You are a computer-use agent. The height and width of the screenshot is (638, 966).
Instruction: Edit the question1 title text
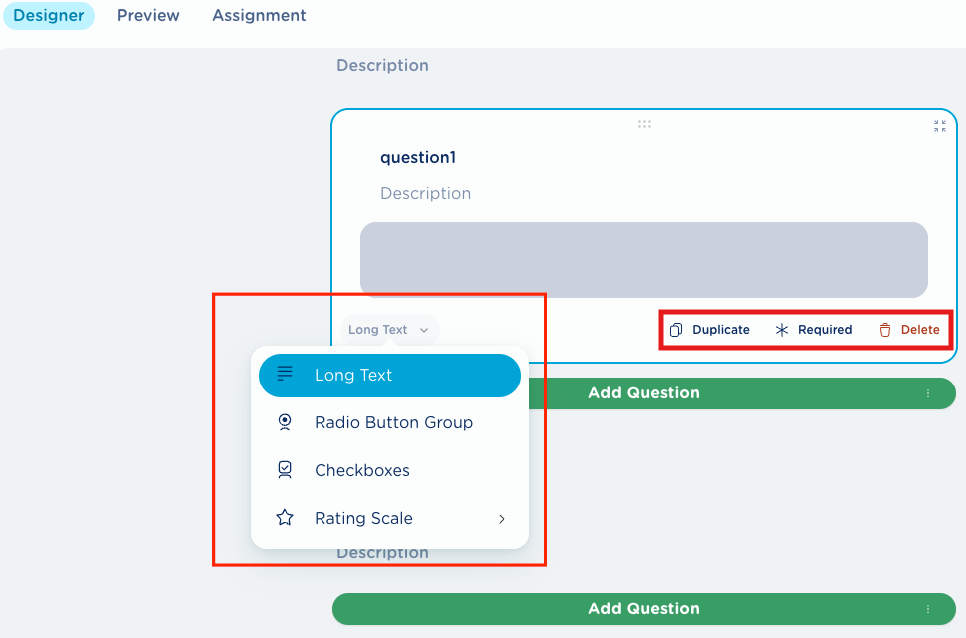[x=418, y=157]
